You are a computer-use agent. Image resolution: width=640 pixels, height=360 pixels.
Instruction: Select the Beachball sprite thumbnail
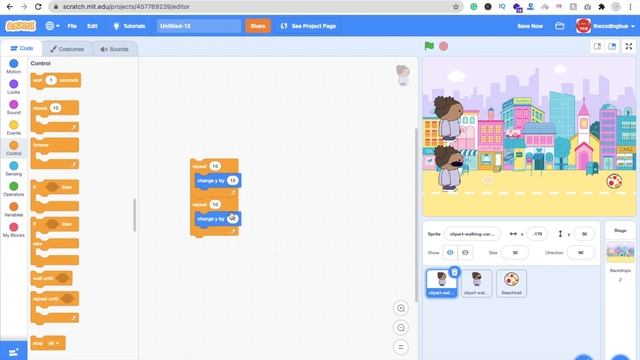pyautogui.click(x=511, y=283)
